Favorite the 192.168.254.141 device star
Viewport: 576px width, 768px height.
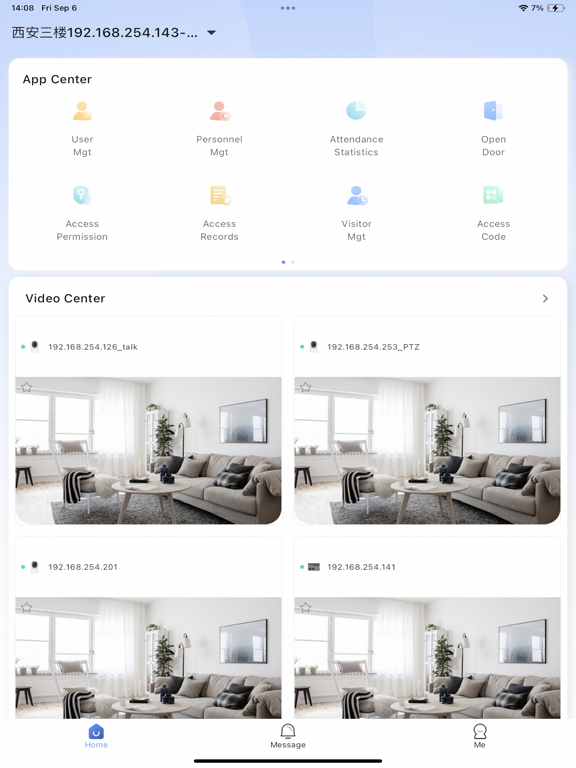(306, 607)
